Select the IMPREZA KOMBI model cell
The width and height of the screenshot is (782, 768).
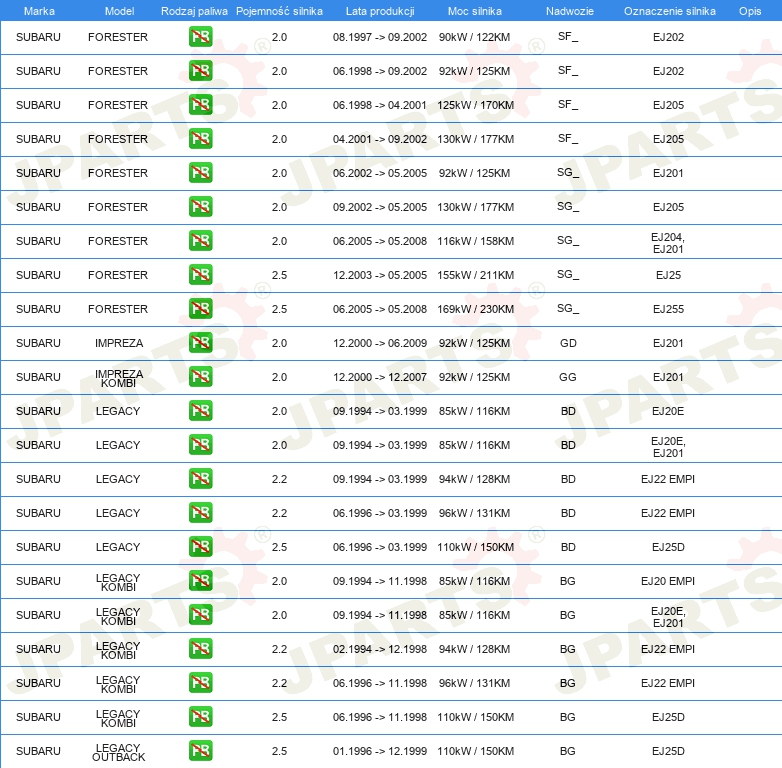coord(119,379)
